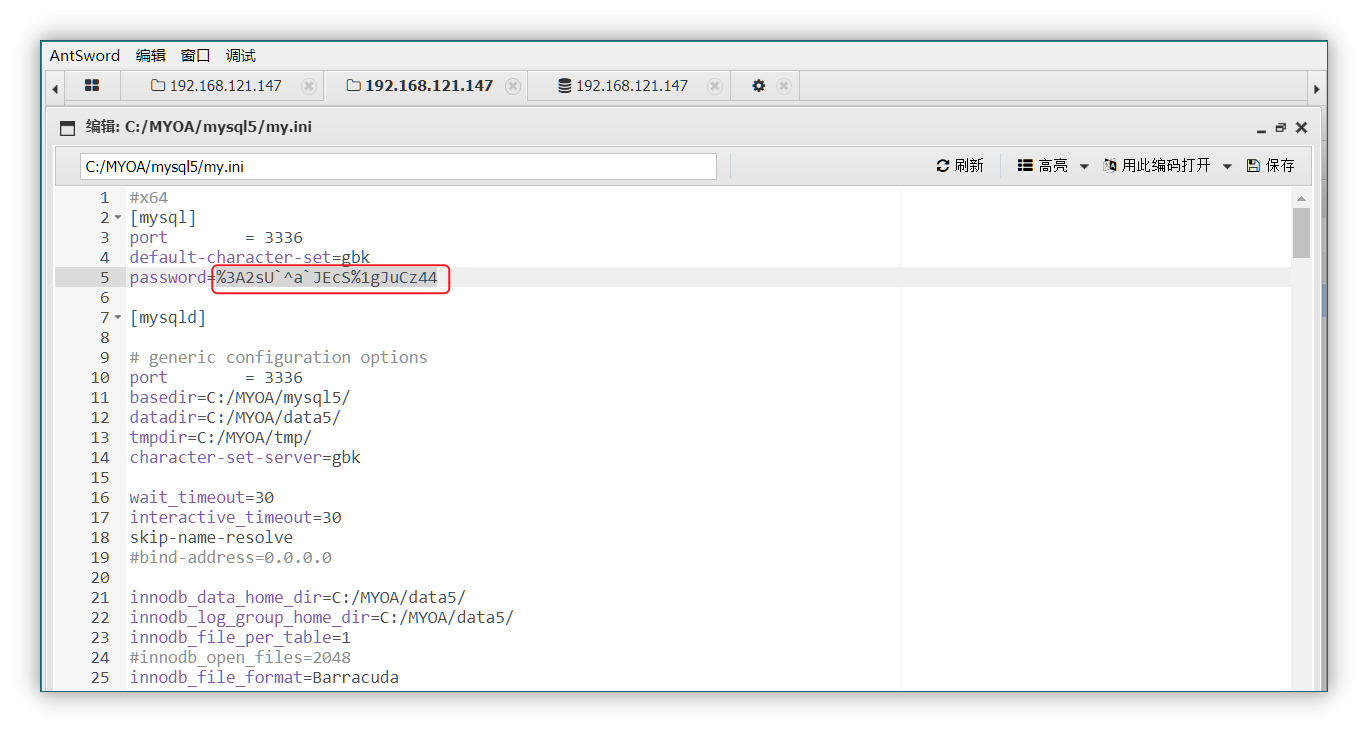
Task: Click the editor panel window icon
Action: click(67, 128)
